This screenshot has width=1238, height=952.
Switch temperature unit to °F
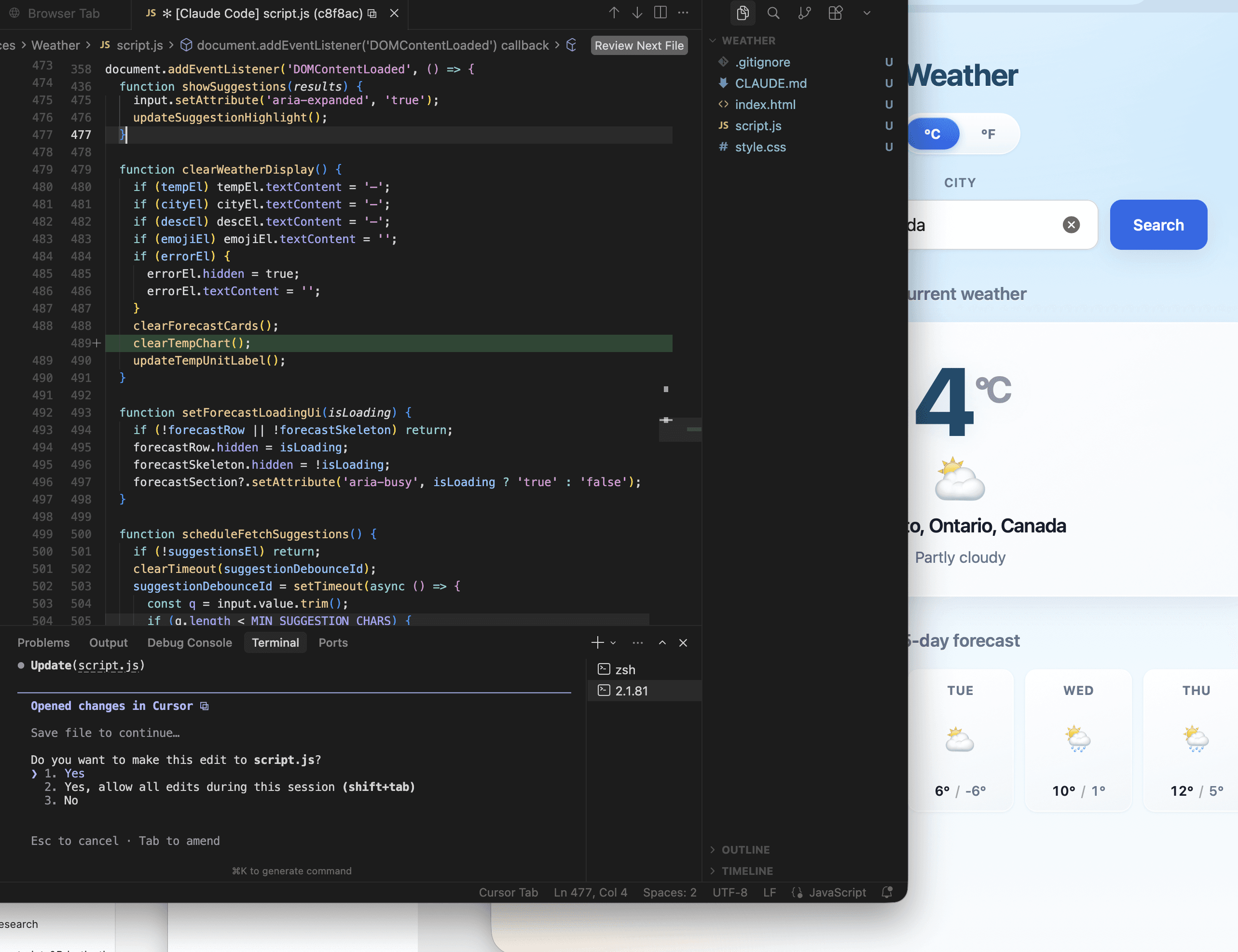(988, 134)
